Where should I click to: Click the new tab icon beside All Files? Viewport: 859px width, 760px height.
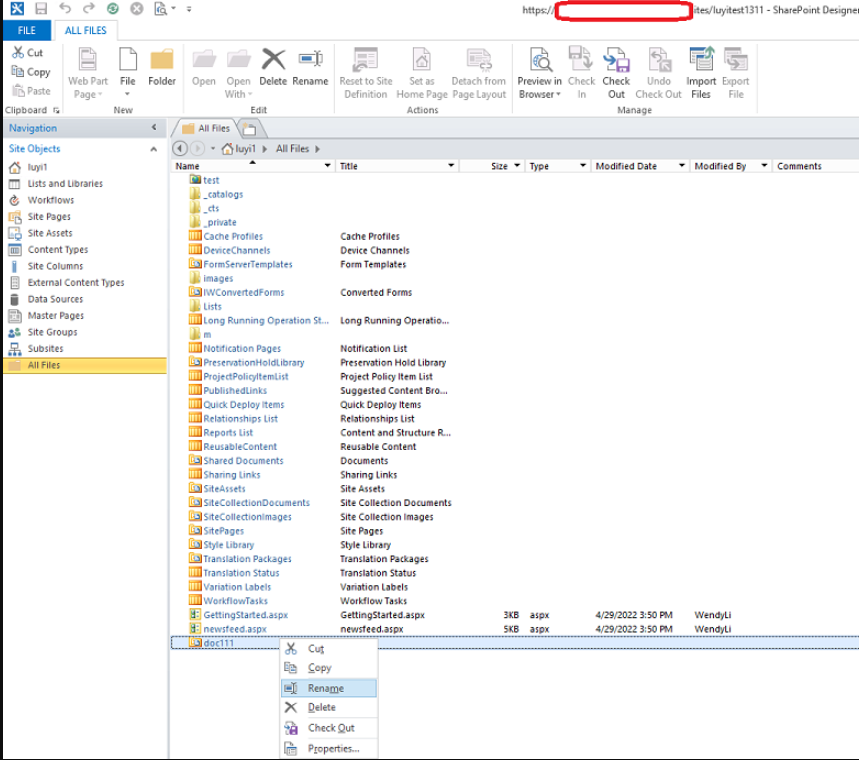(249, 129)
